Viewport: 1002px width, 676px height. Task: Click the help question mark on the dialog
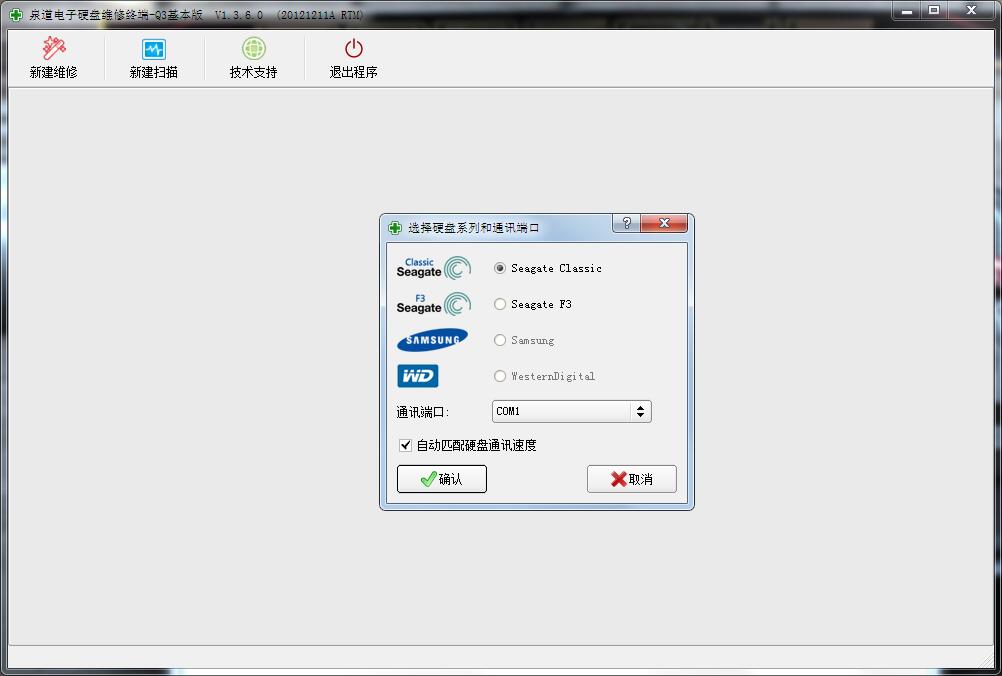coord(625,224)
